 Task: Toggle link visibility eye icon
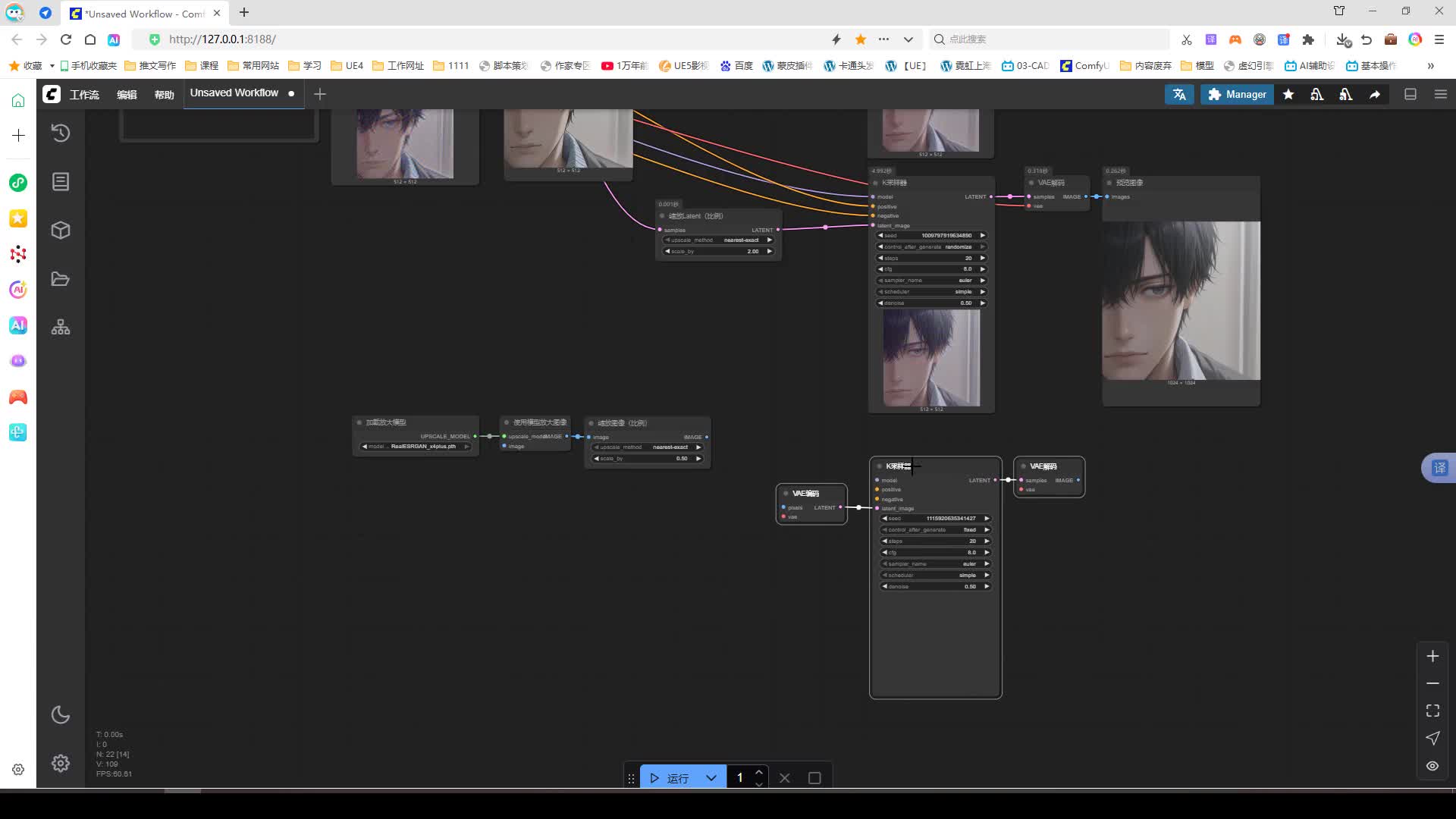point(1432,766)
